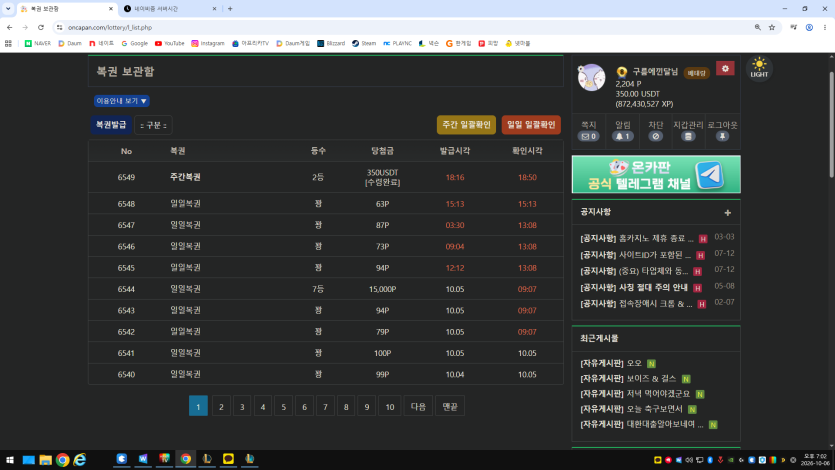Open notice 접속장애시 크롬
Viewport: 835px width, 470px height.
[636, 304]
